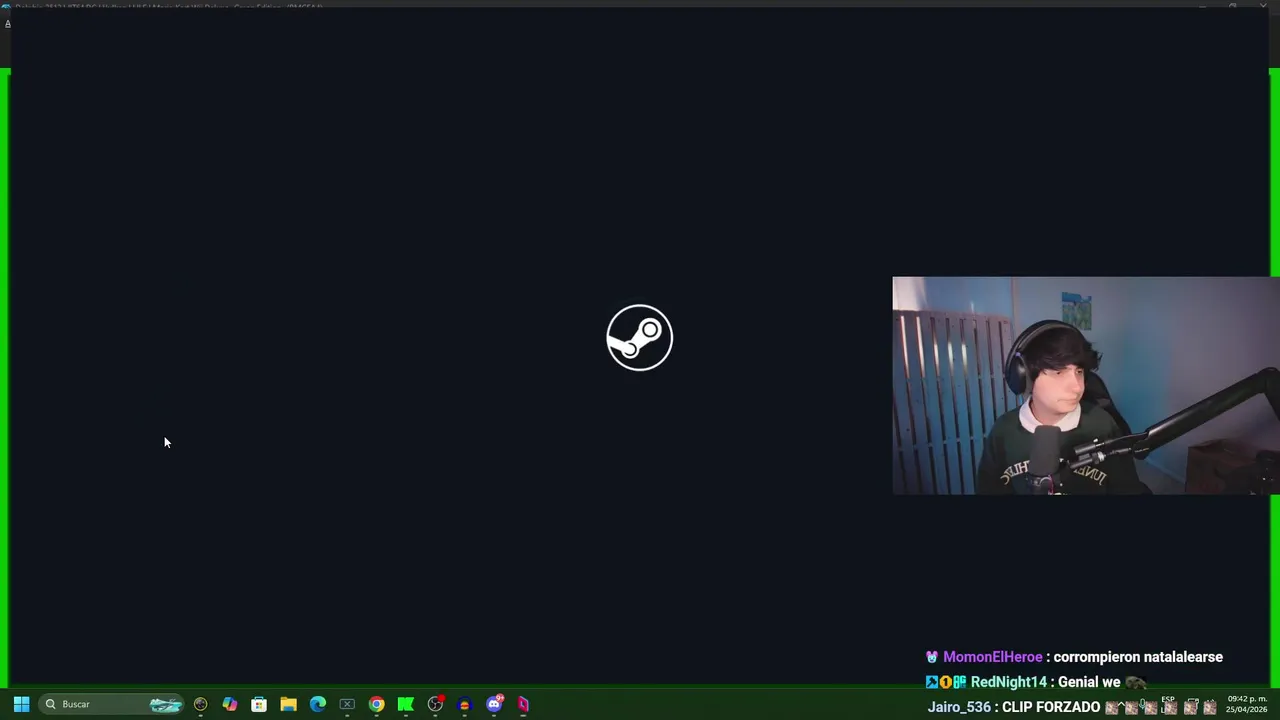Open the taskbar clock showing 09:42 p. m.
The width and height of the screenshot is (1280, 720).
click(1247, 704)
